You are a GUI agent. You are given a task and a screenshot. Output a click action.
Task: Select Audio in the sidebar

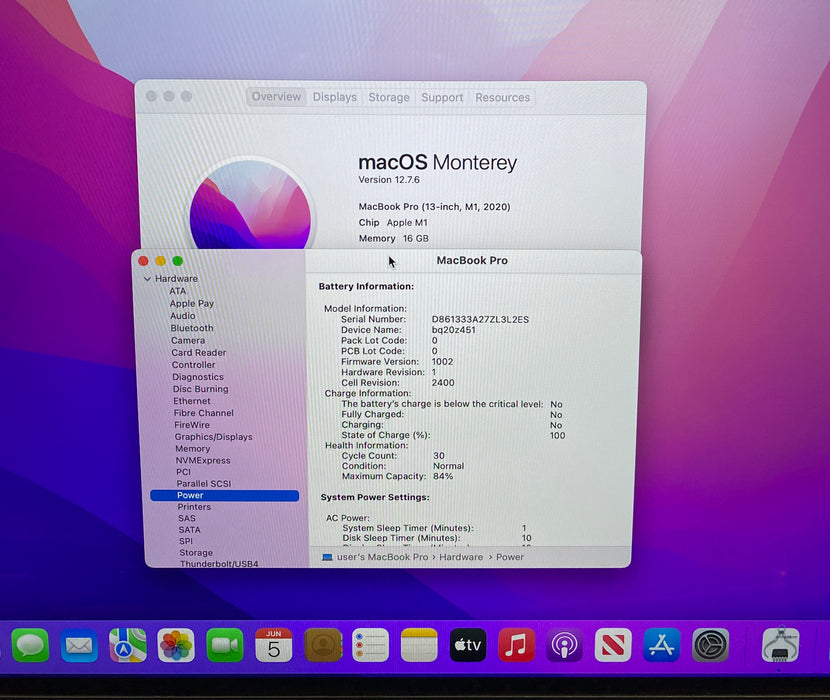(183, 316)
